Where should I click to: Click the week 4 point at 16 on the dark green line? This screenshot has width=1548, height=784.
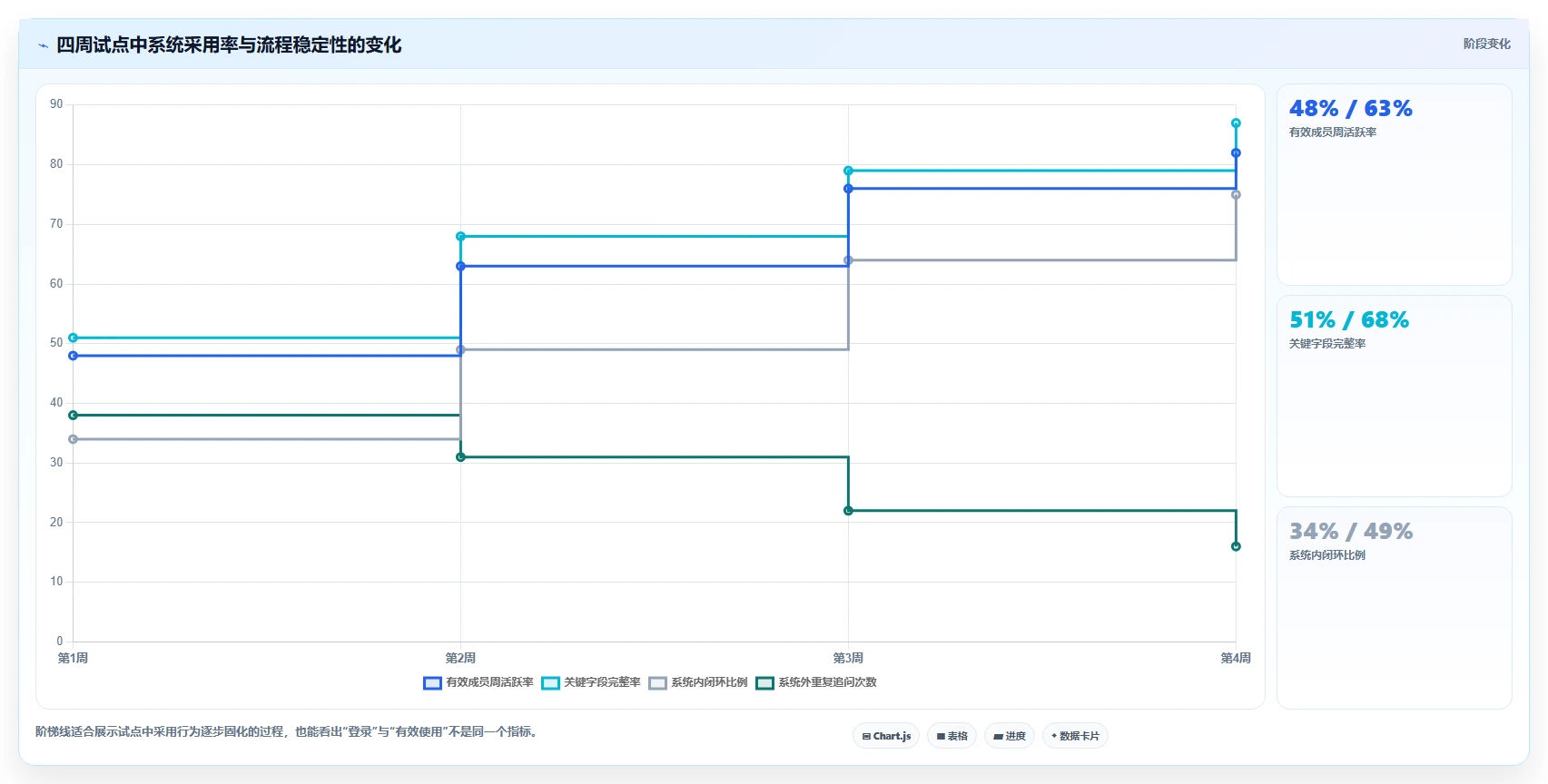click(1236, 546)
